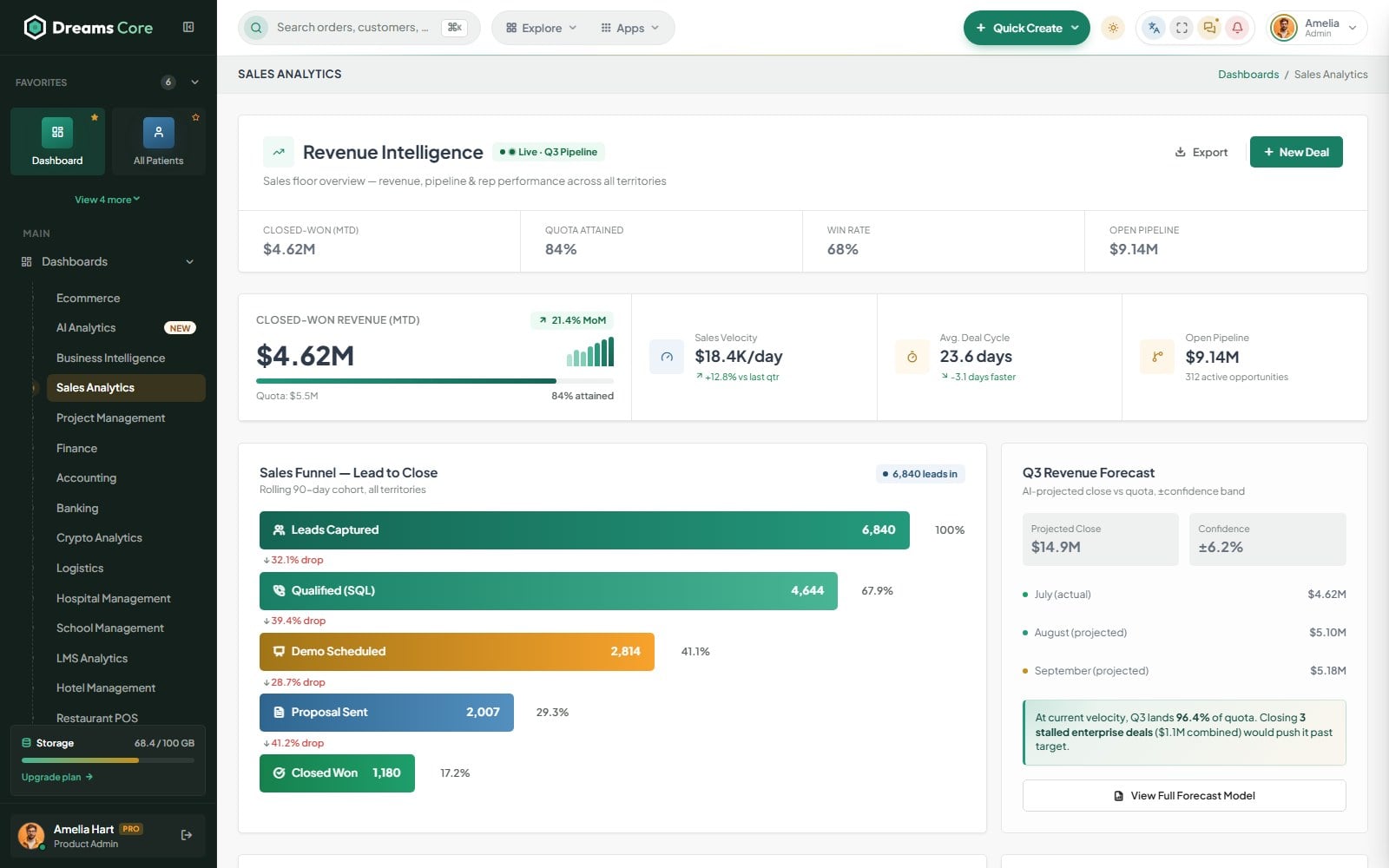
Task: Open the Quick Create dropdown
Action: (x=1026, y=28)
